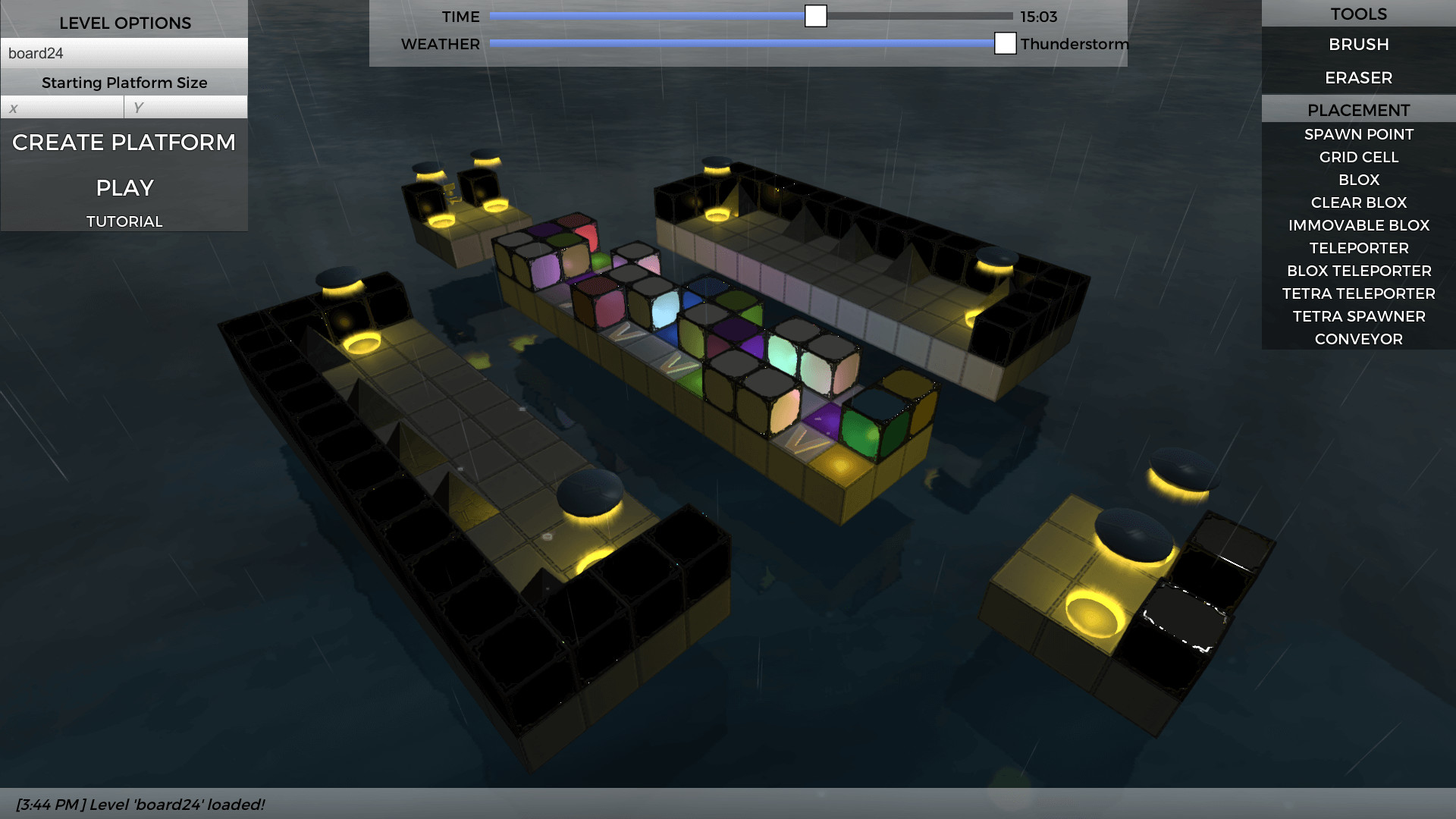Select the Teleporter placement tool
1456x819 pixels.
(x=1358, y=247)
